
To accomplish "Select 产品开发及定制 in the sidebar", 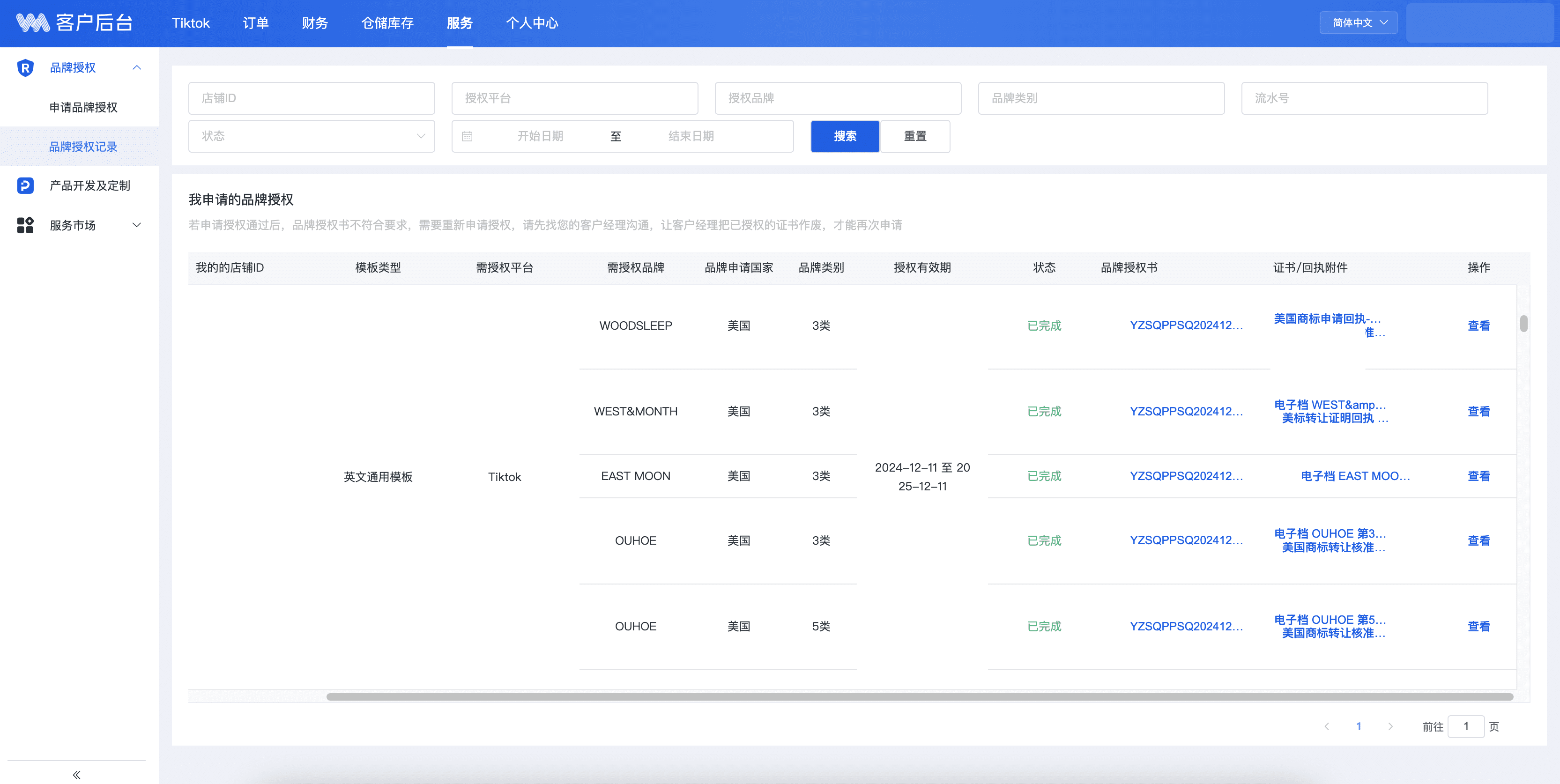I will (89, 185).
